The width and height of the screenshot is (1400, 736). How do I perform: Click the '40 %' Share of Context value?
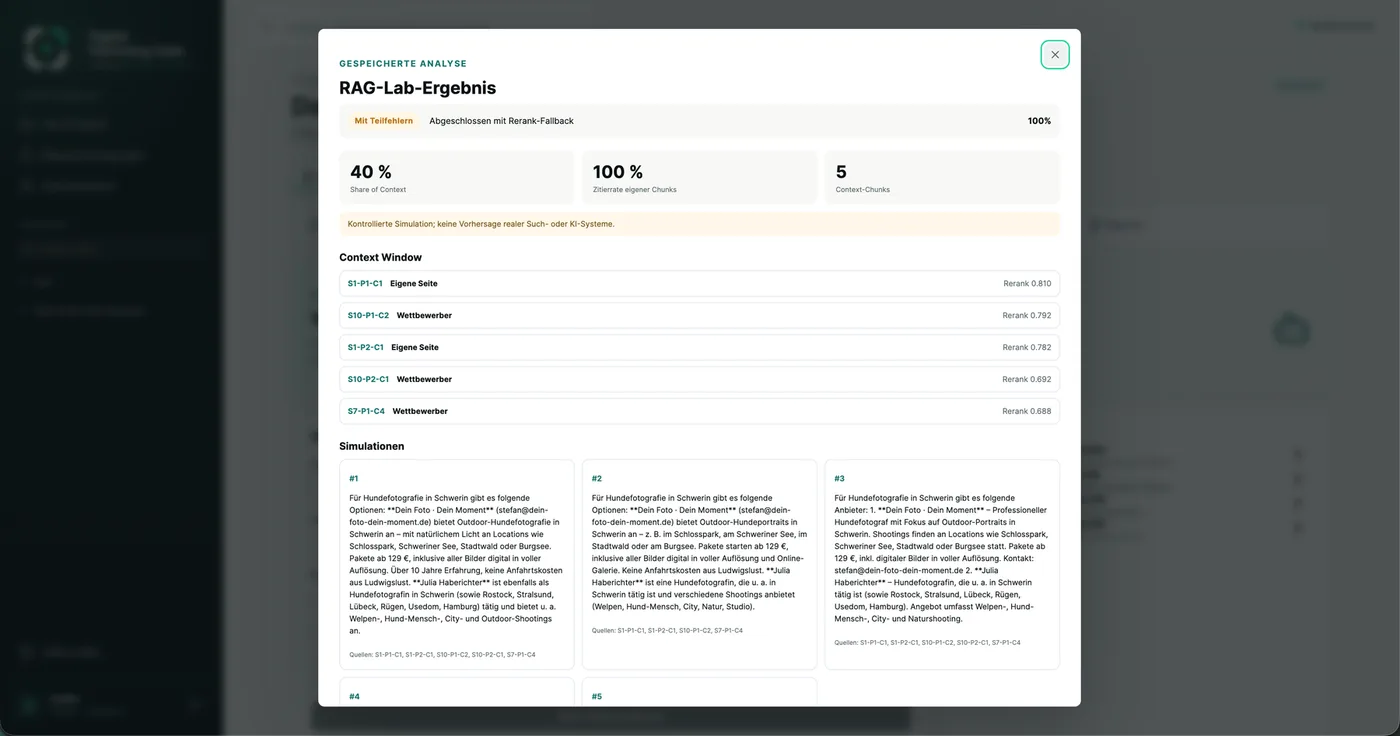coord(371,172)
